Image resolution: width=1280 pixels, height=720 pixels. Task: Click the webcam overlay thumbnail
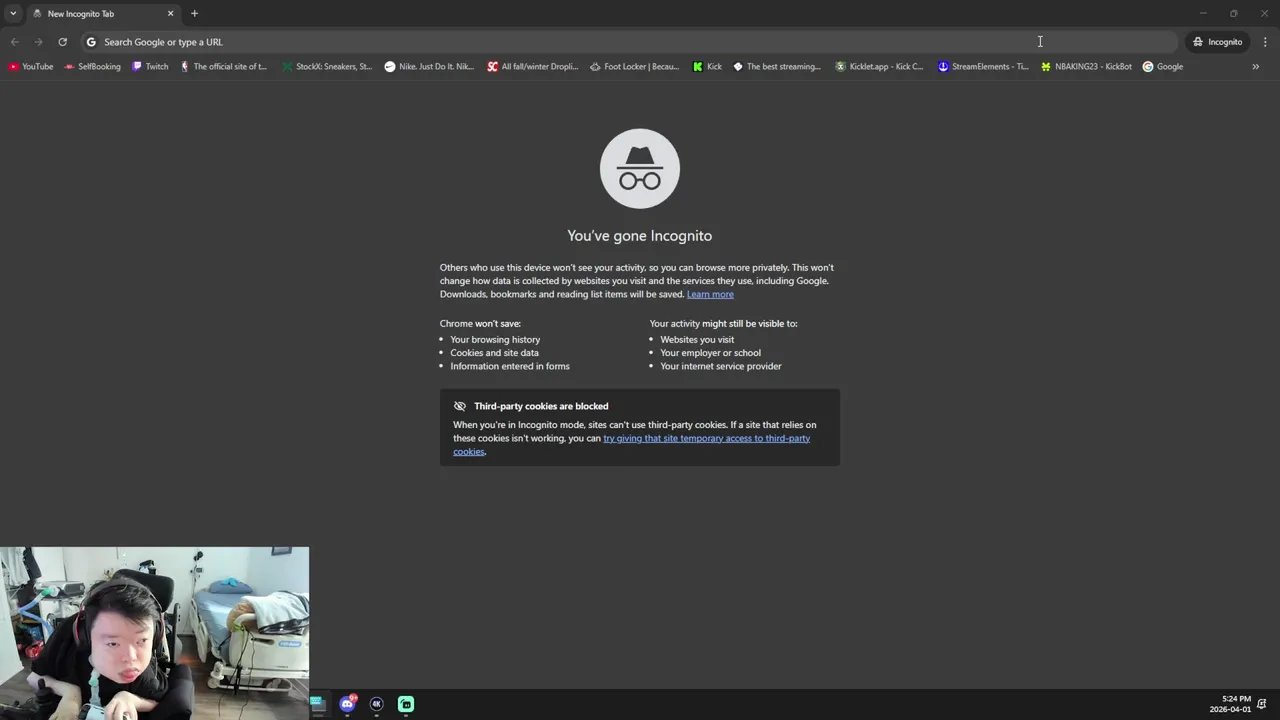pos(155,633)
